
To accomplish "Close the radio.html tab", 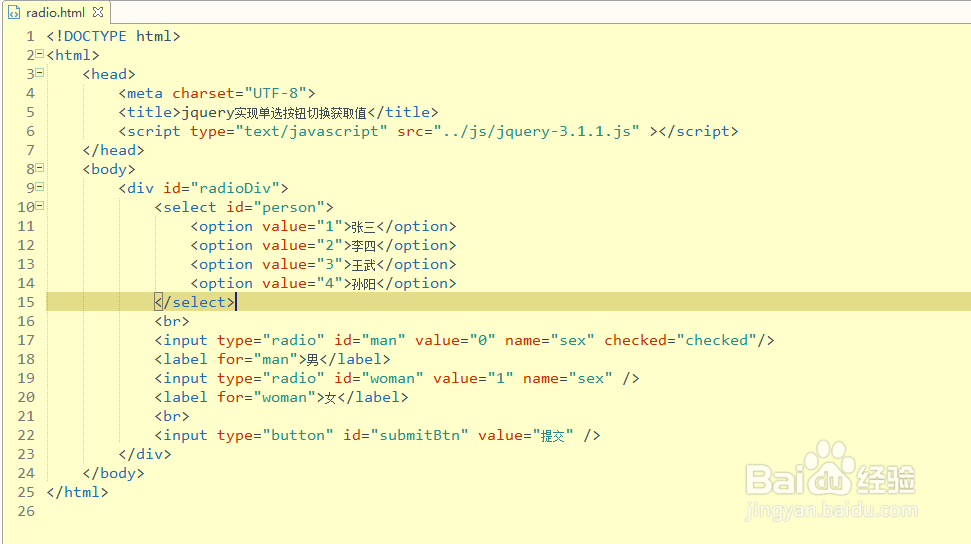I will click(98, 12).
